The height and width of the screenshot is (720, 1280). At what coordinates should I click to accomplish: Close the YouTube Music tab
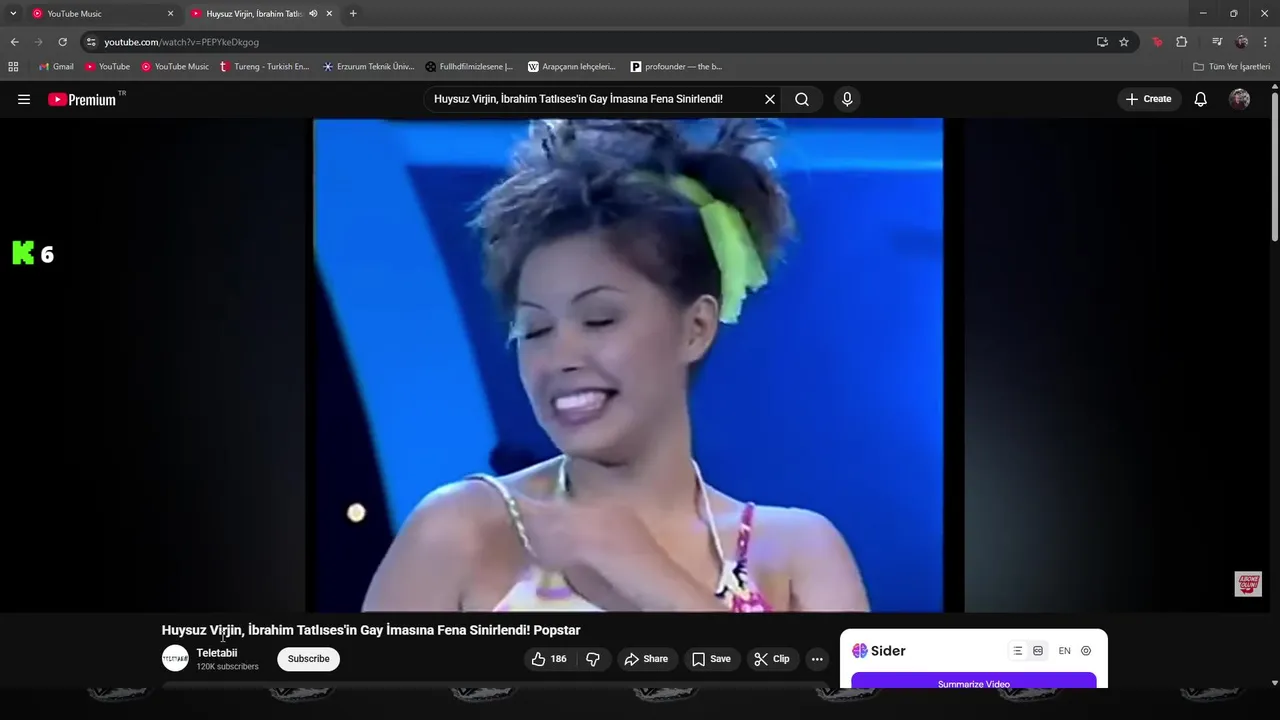pos(170,14)
